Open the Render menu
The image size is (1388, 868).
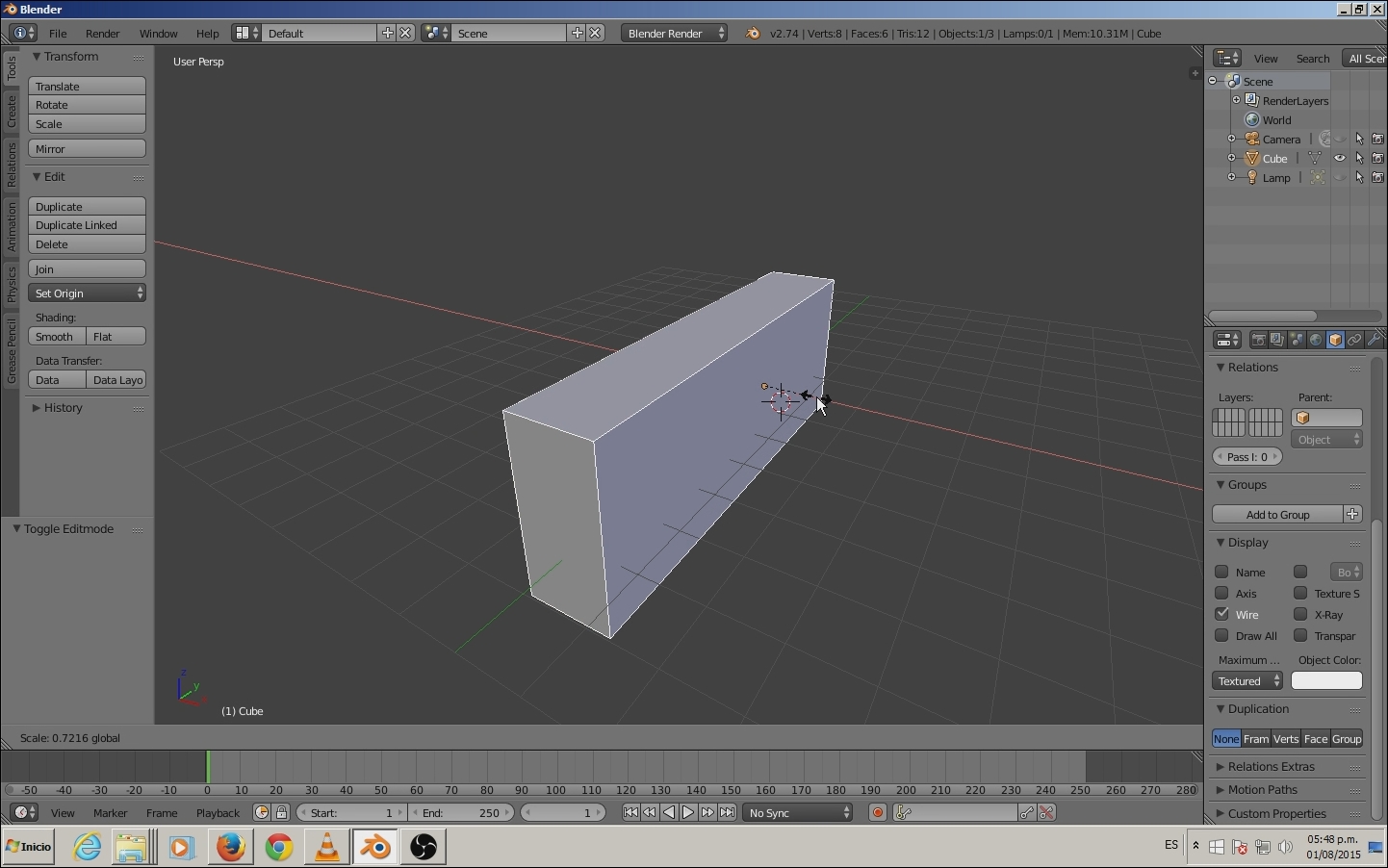102,34
